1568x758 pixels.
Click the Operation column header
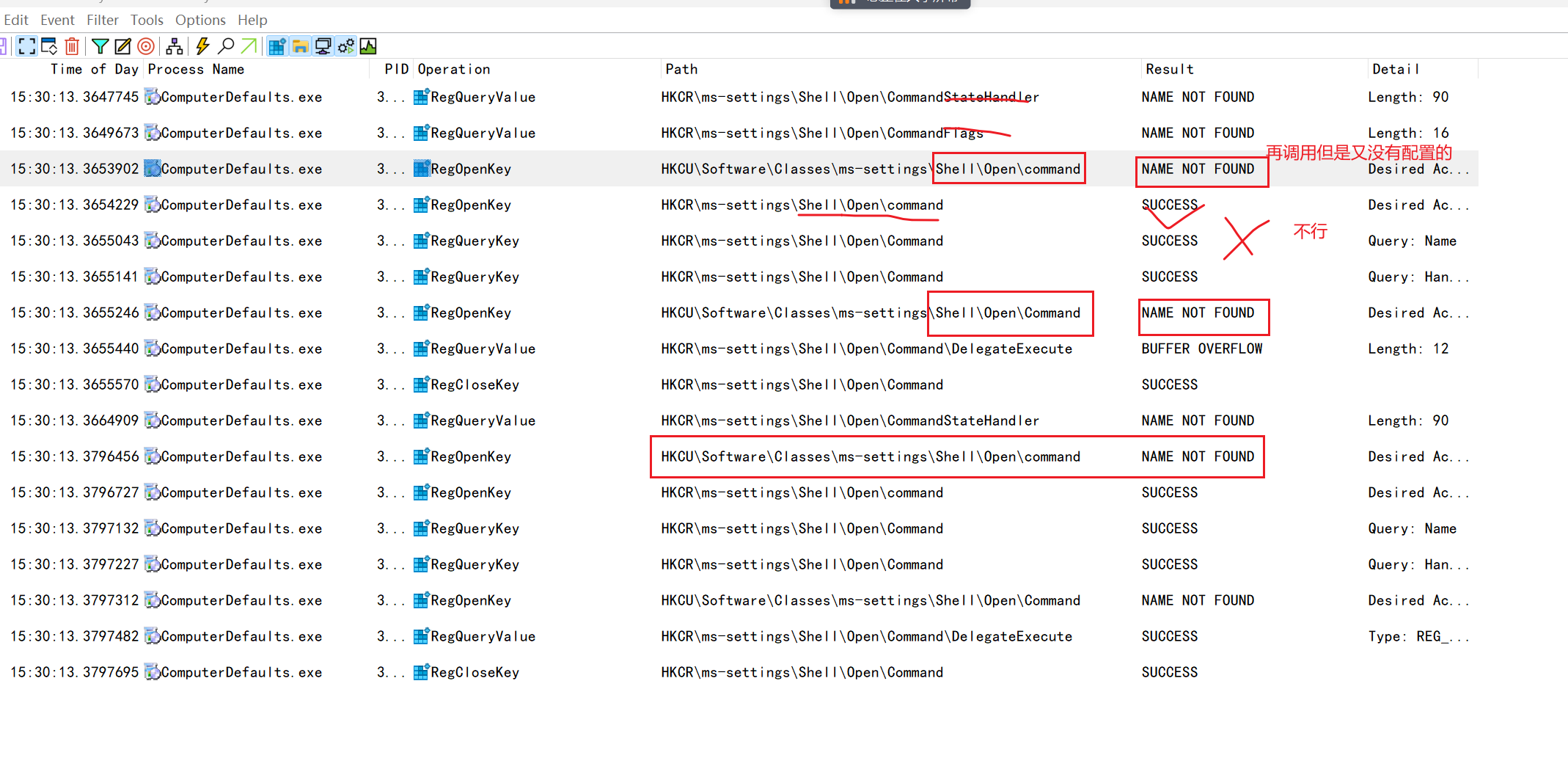(454, 69)
